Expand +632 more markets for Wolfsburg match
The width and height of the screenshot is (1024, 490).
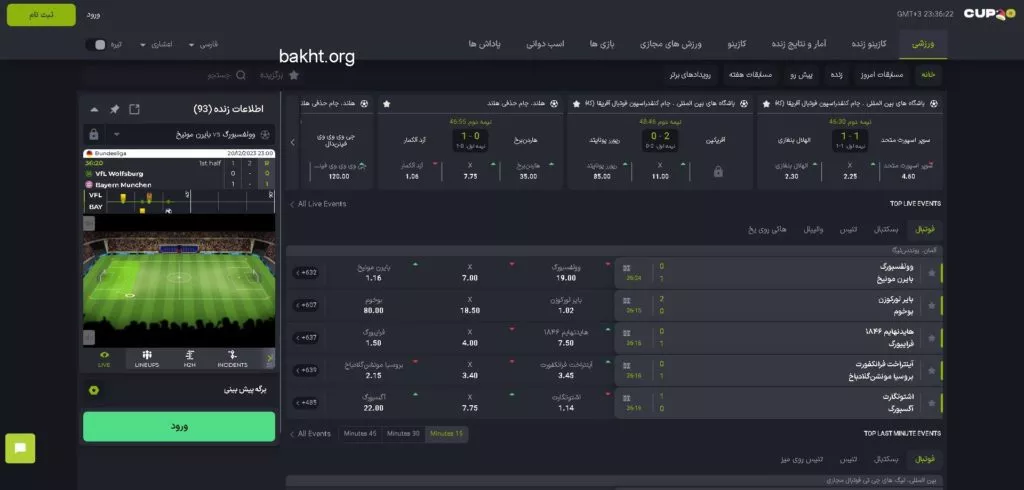click(x=304, y=272)
